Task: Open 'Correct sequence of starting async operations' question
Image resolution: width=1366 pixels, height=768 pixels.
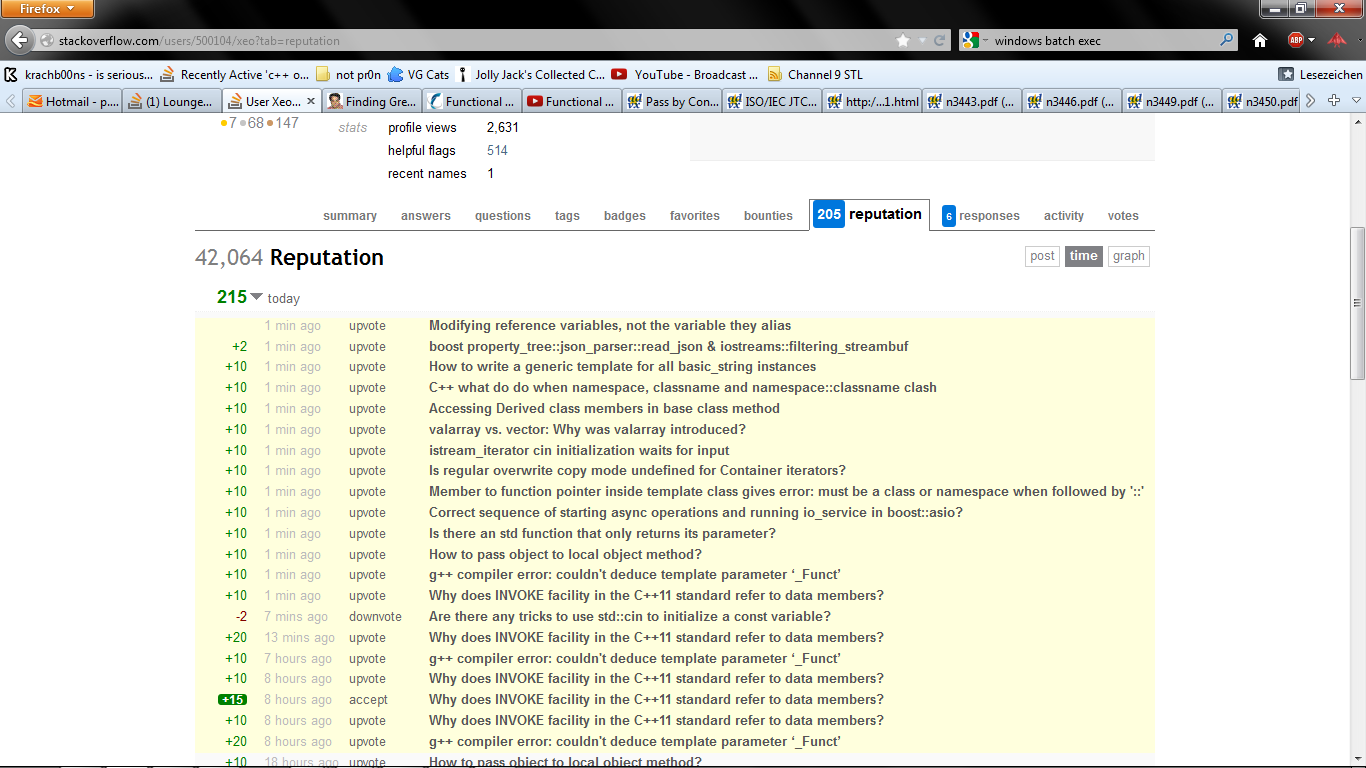Action: click(696, 513)
